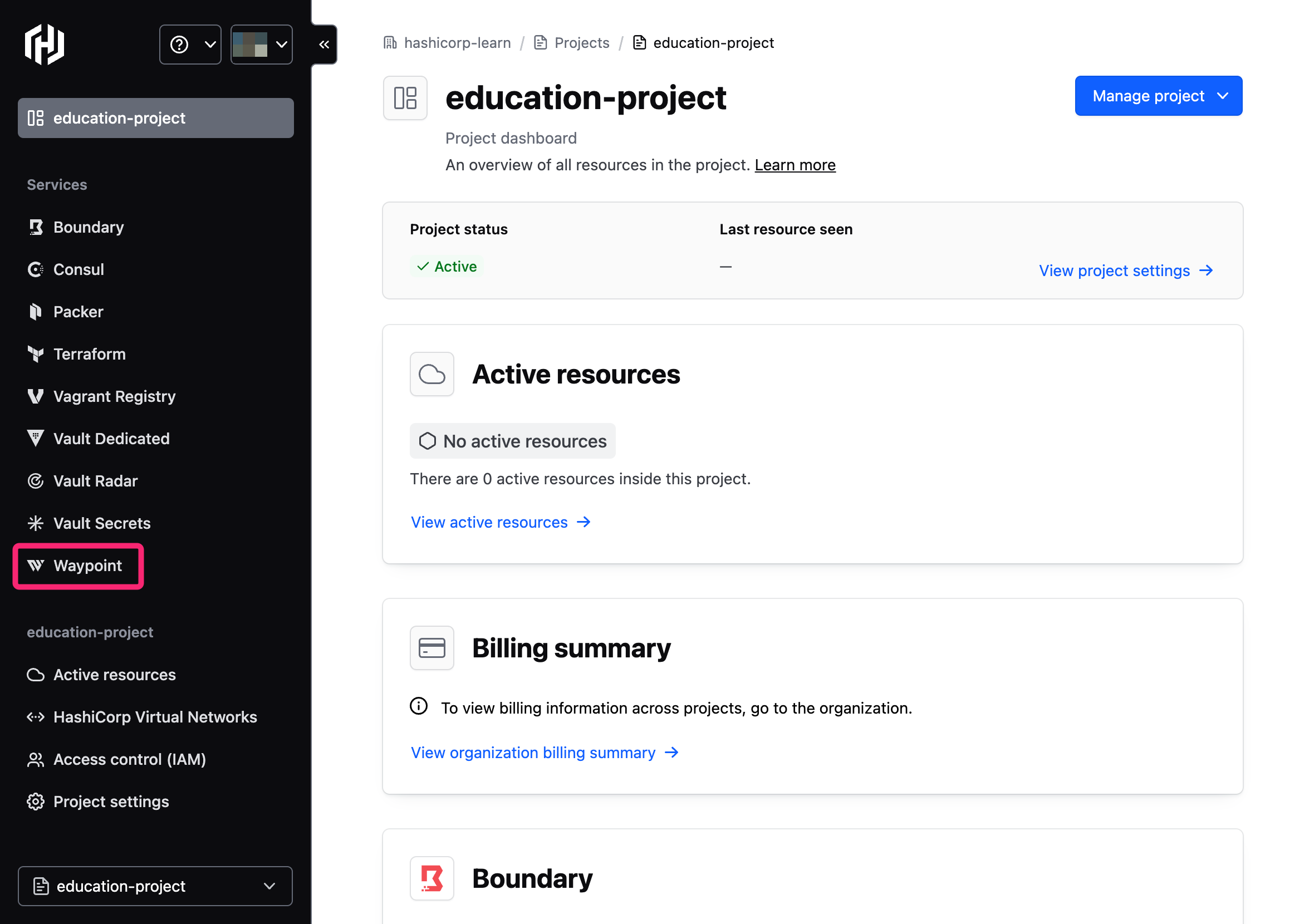Click the Billing summary credit card icon

432,648
